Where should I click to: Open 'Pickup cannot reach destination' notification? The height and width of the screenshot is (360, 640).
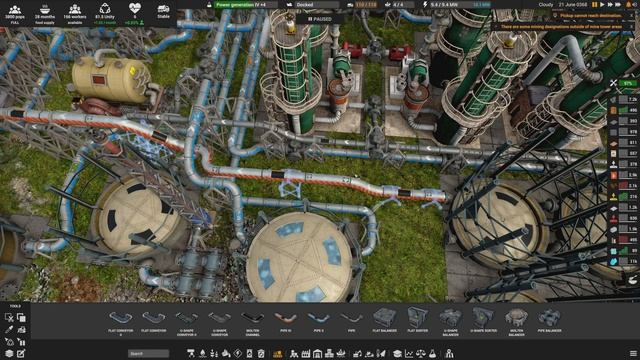(x=591, y=16)
